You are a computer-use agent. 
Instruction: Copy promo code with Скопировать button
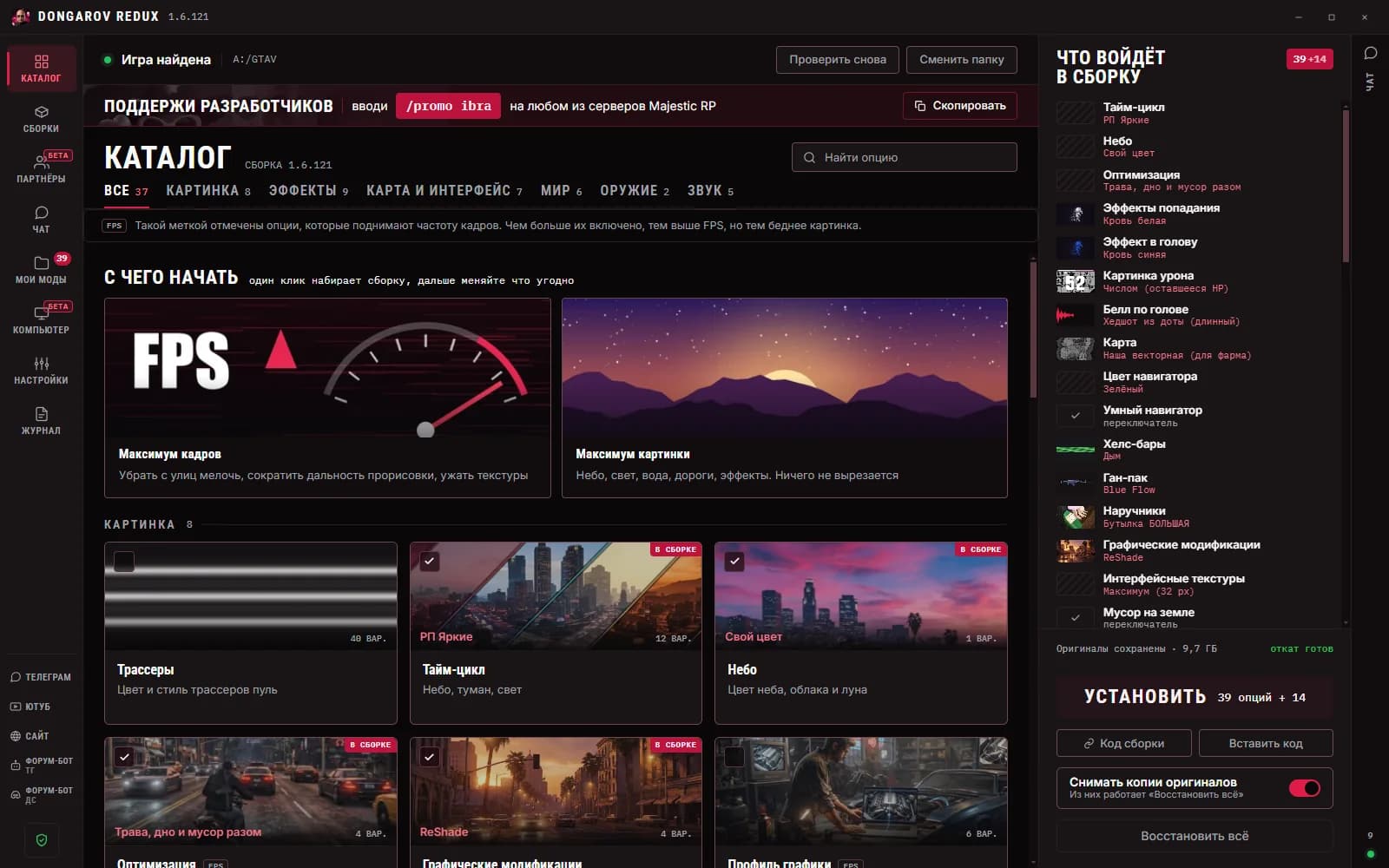[x=959, y=106]
